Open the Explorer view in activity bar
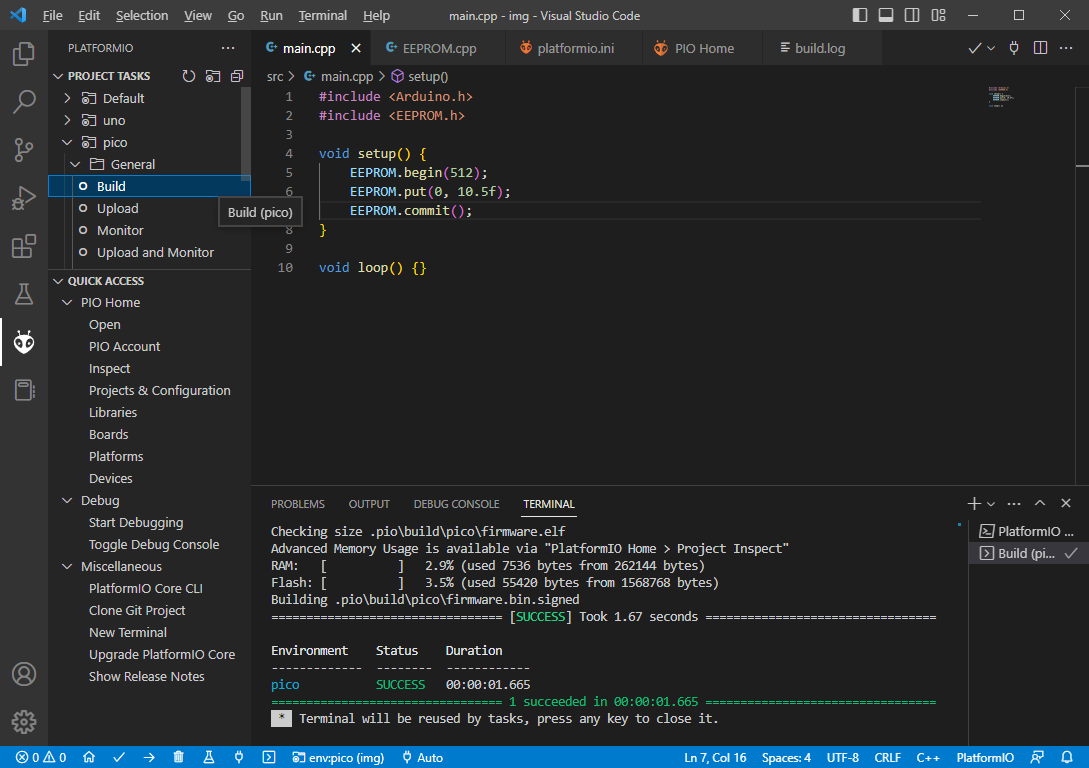 [x=24, y=53]
